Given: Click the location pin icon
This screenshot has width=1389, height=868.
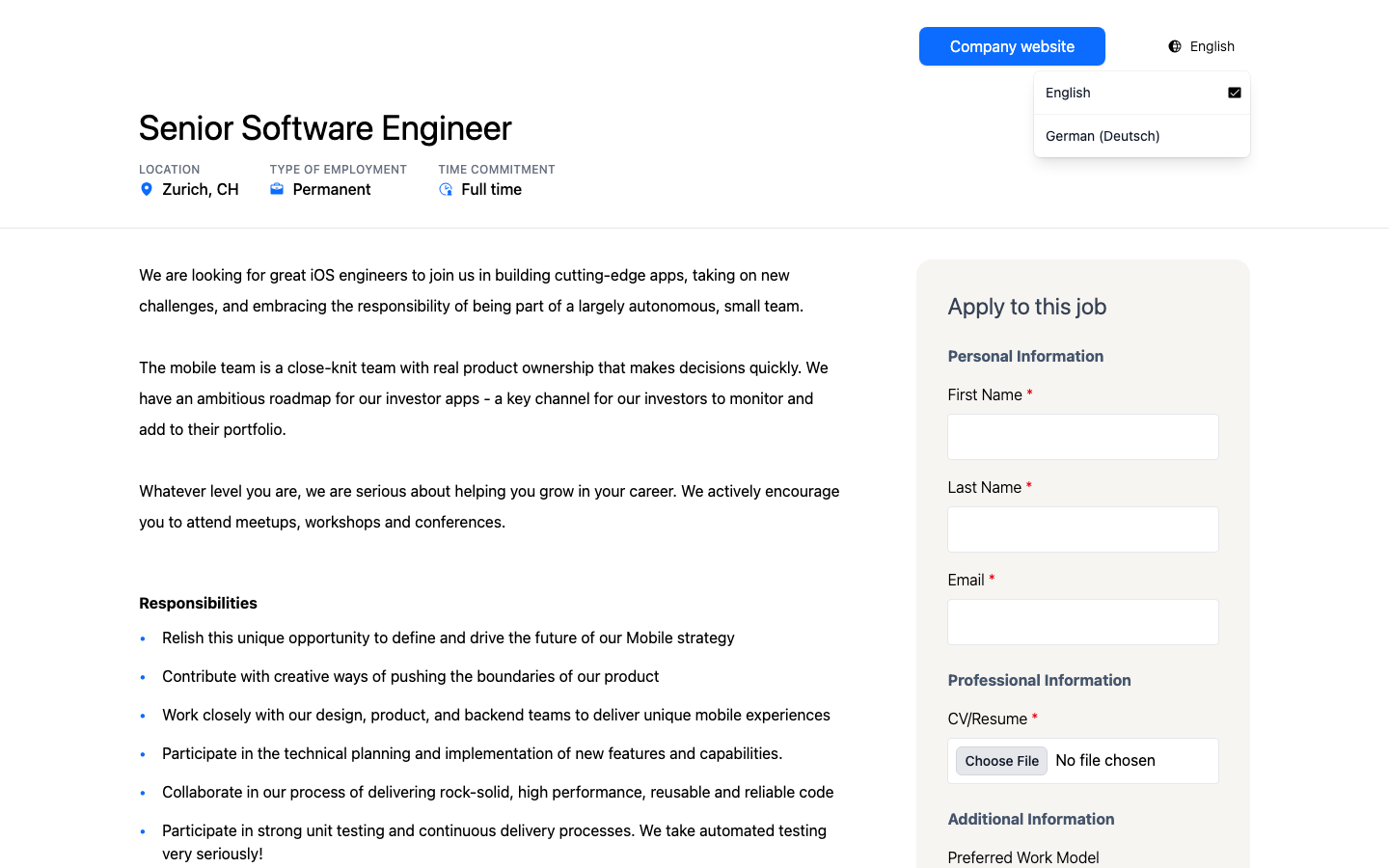Looking at the screenshot, I should coord(147,189).
